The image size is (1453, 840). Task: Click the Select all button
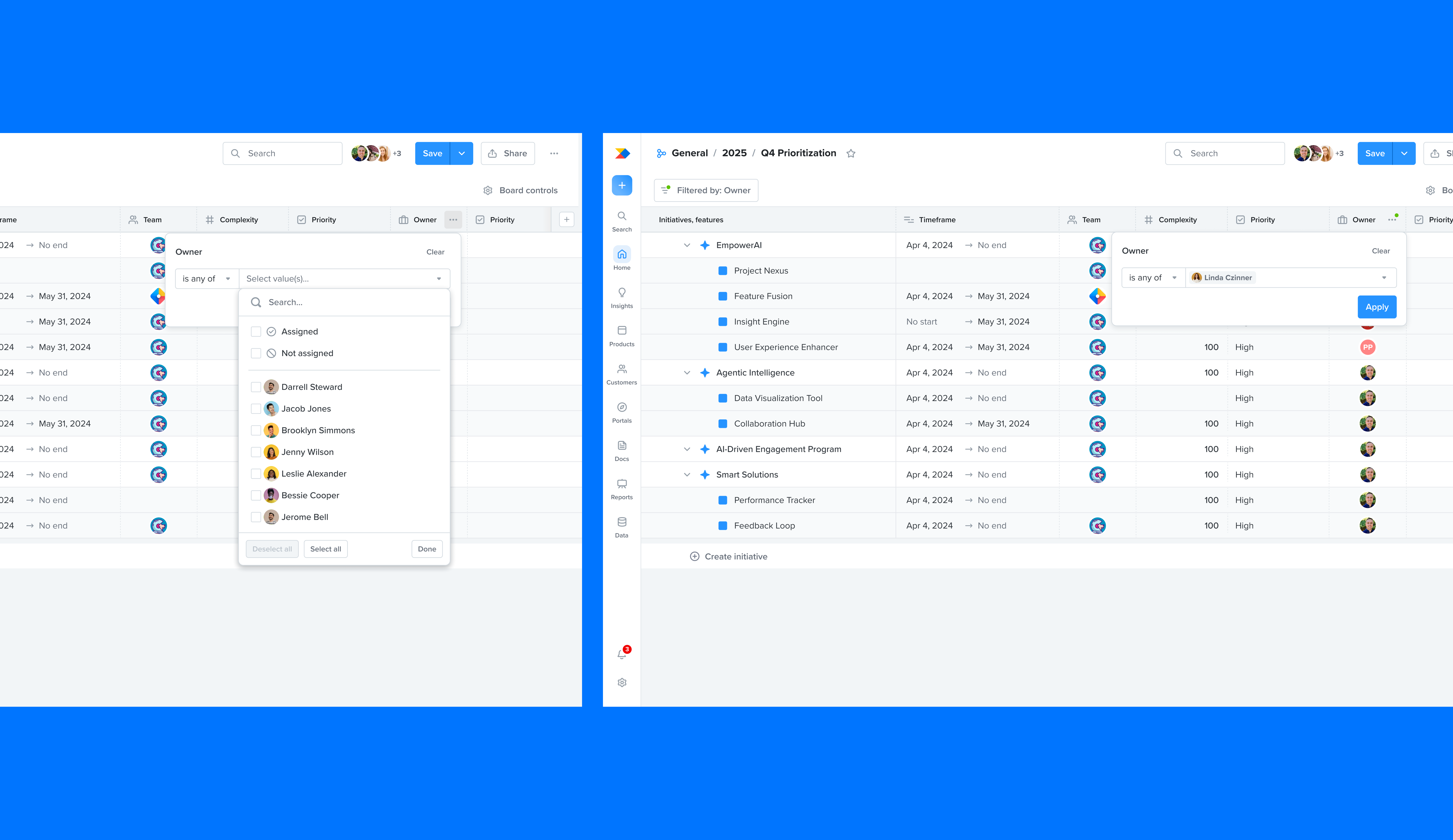(x=325, y=549)
